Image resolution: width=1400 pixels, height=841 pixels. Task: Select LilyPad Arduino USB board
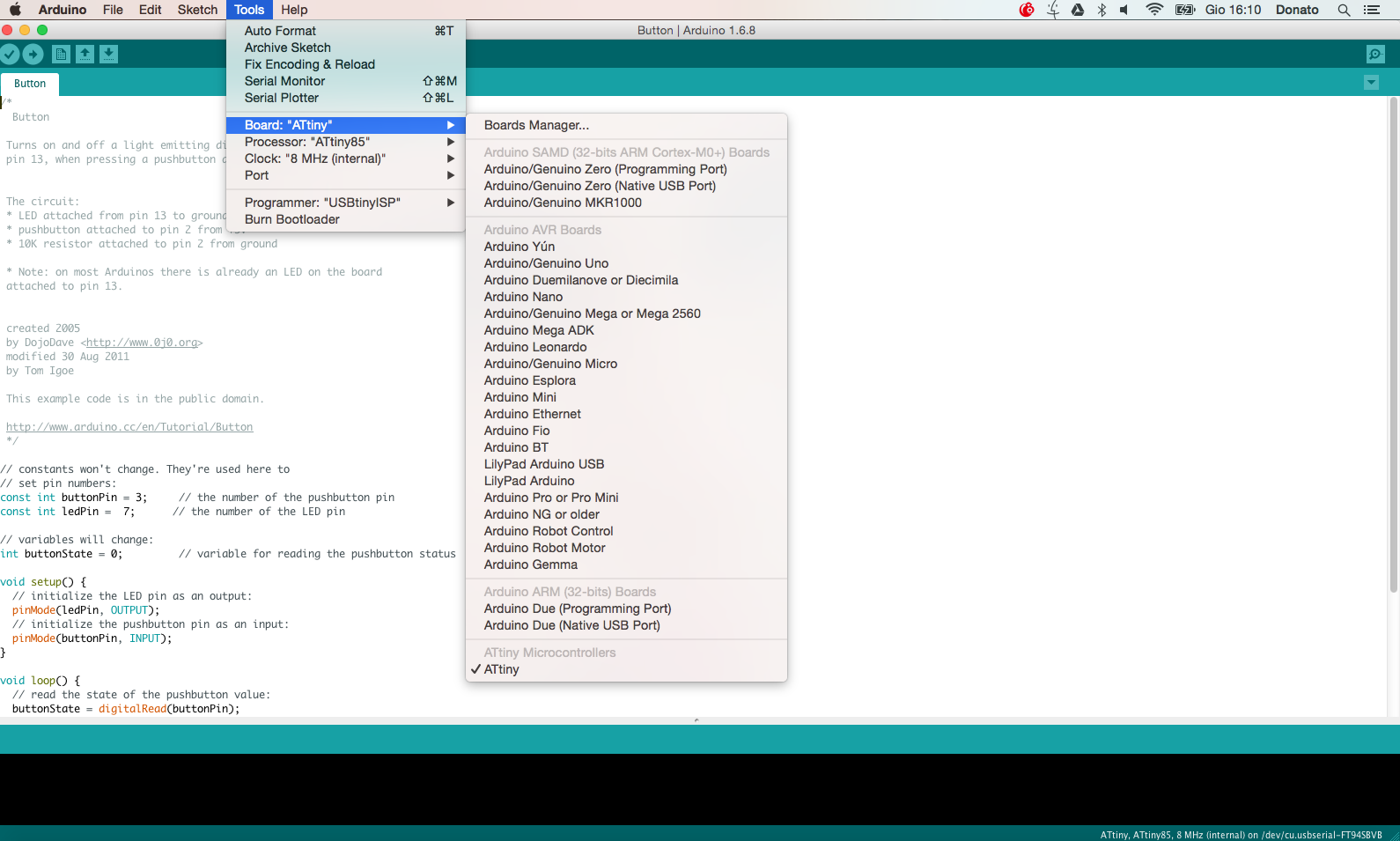pyautogui.click(x=626, y=464)
